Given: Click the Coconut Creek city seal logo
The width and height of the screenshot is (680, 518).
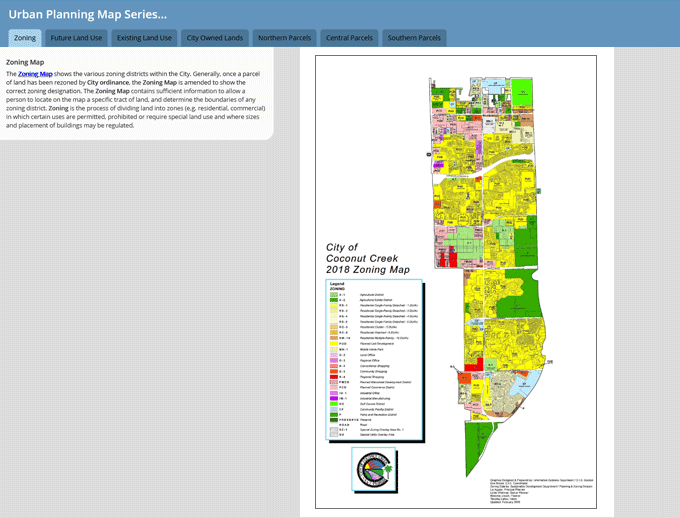Looking at the screenshot, I should click(x=376, y=469).
